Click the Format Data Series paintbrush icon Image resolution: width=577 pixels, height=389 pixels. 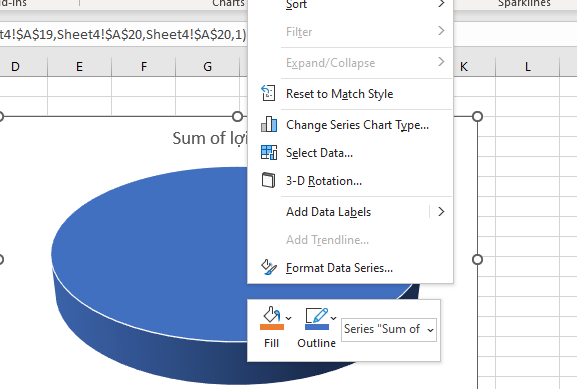269,267
